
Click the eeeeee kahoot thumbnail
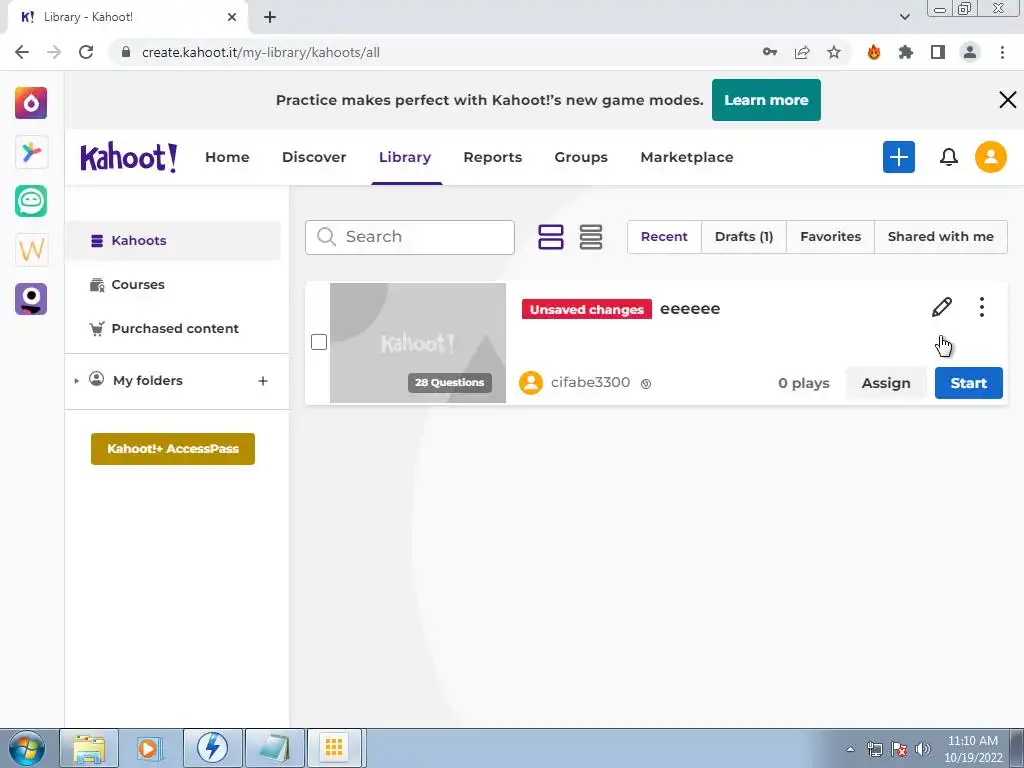[x=417, y=343]
